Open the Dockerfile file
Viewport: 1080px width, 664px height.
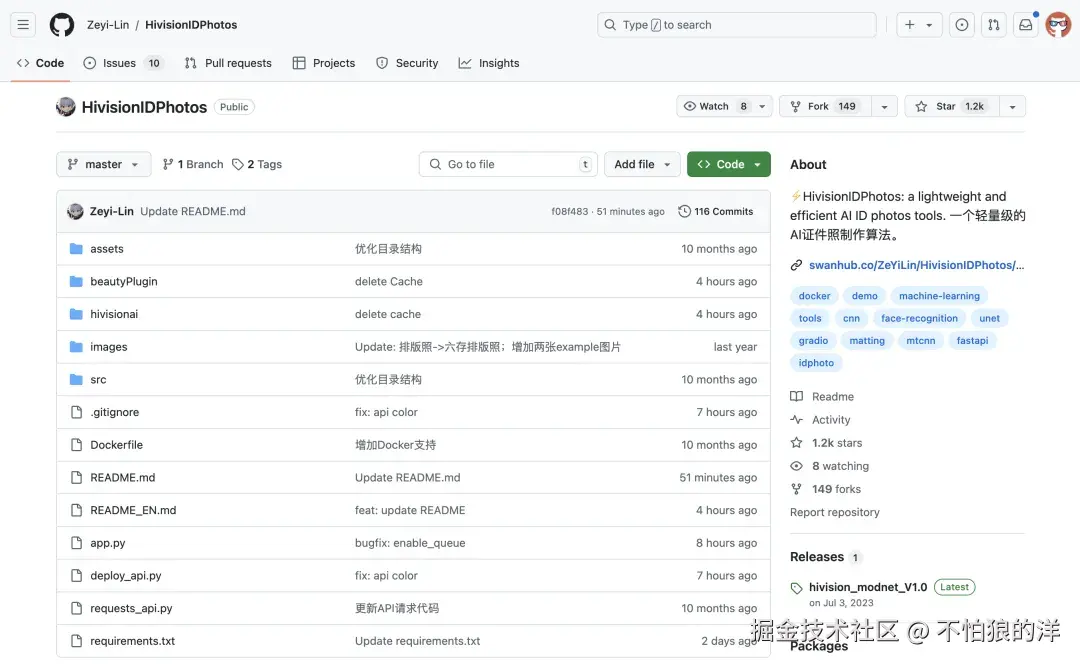[116, 445]
